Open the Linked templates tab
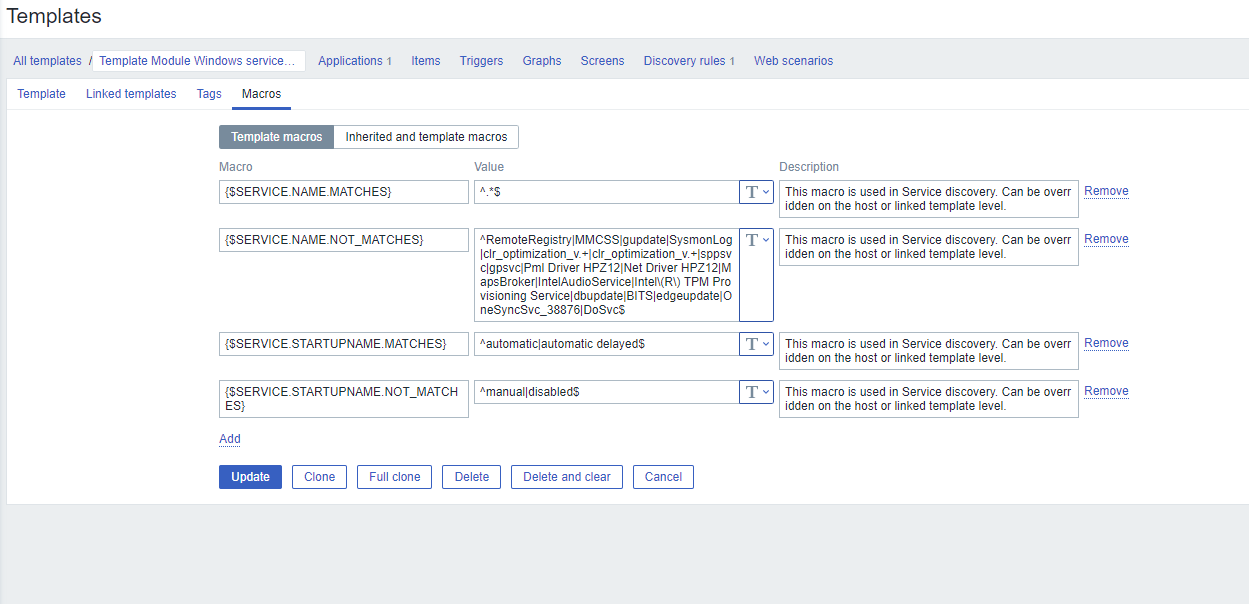 pyautogui.click(x=131, y=94)
